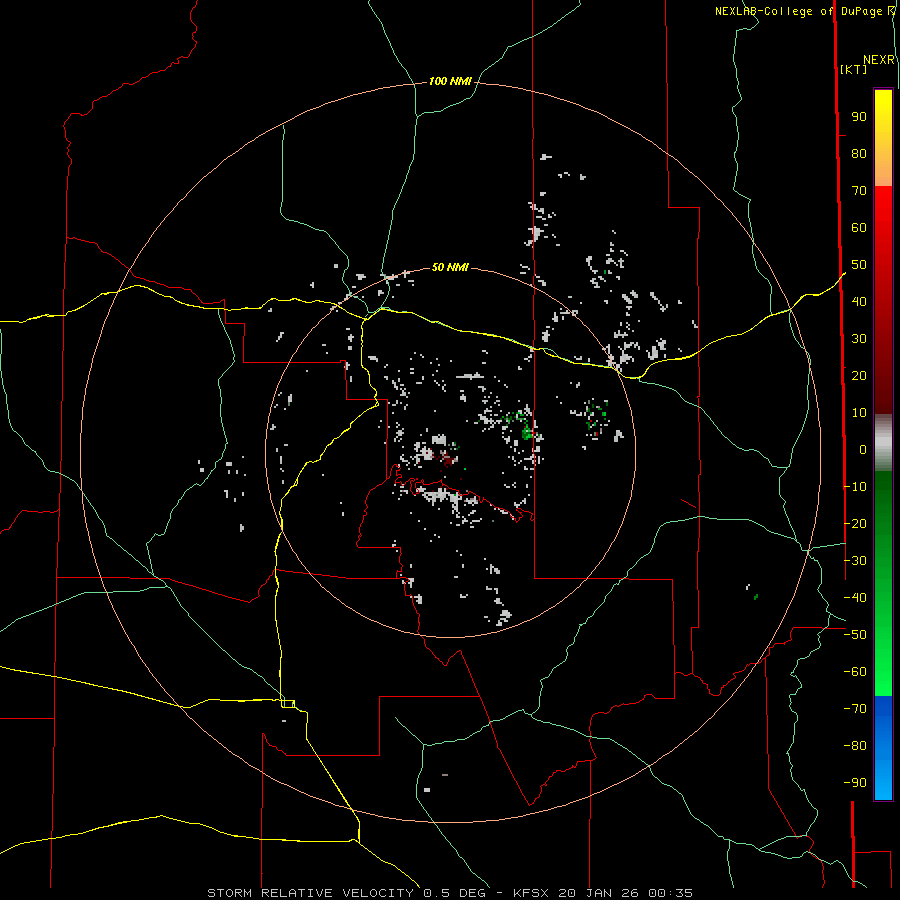The width and height of the screenshot is (900, 900).
Task: Pick the gray zero-velocity segment of color bar
Action: [x=883, y=443]
